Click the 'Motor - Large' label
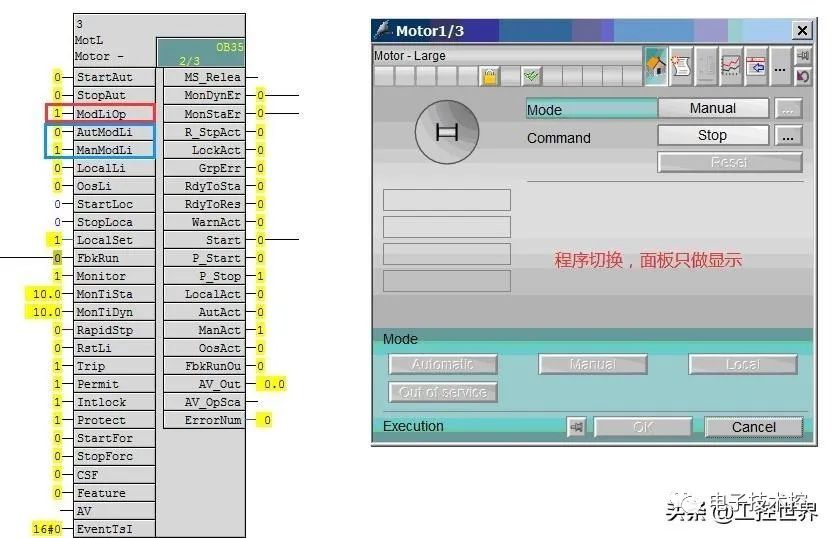The height and width of the screenshot is (538, 834). 410,56
